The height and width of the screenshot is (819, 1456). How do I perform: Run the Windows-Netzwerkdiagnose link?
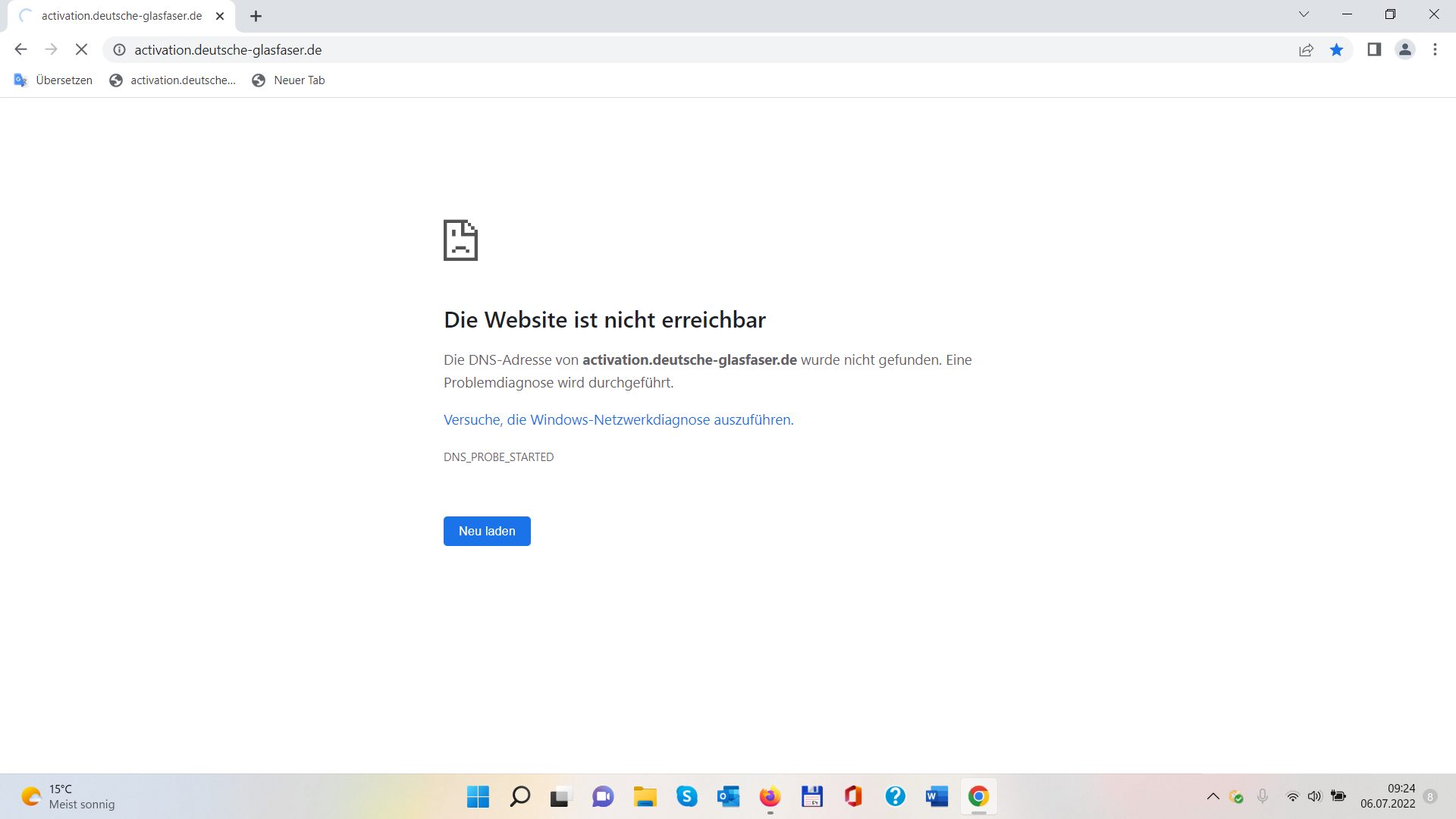click(619, 420)
